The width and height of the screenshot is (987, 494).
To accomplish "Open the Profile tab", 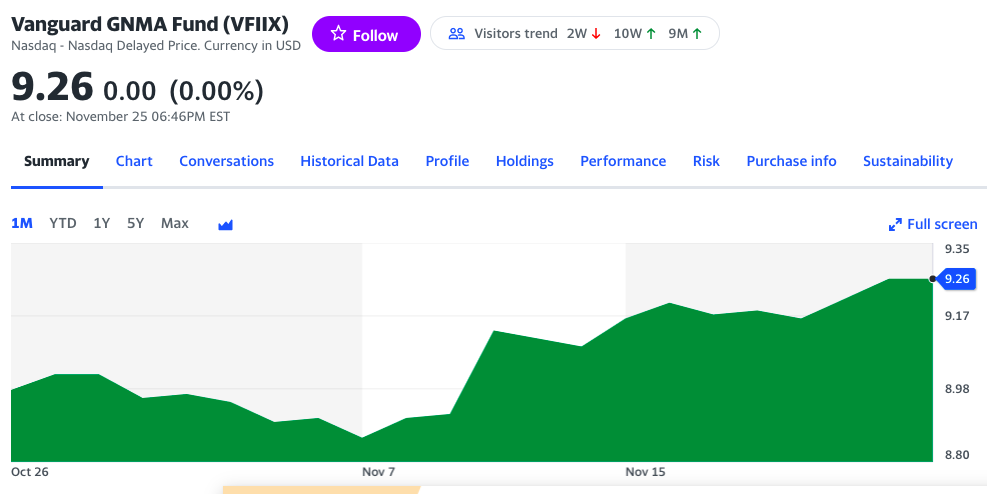I will tap(447, 161).
